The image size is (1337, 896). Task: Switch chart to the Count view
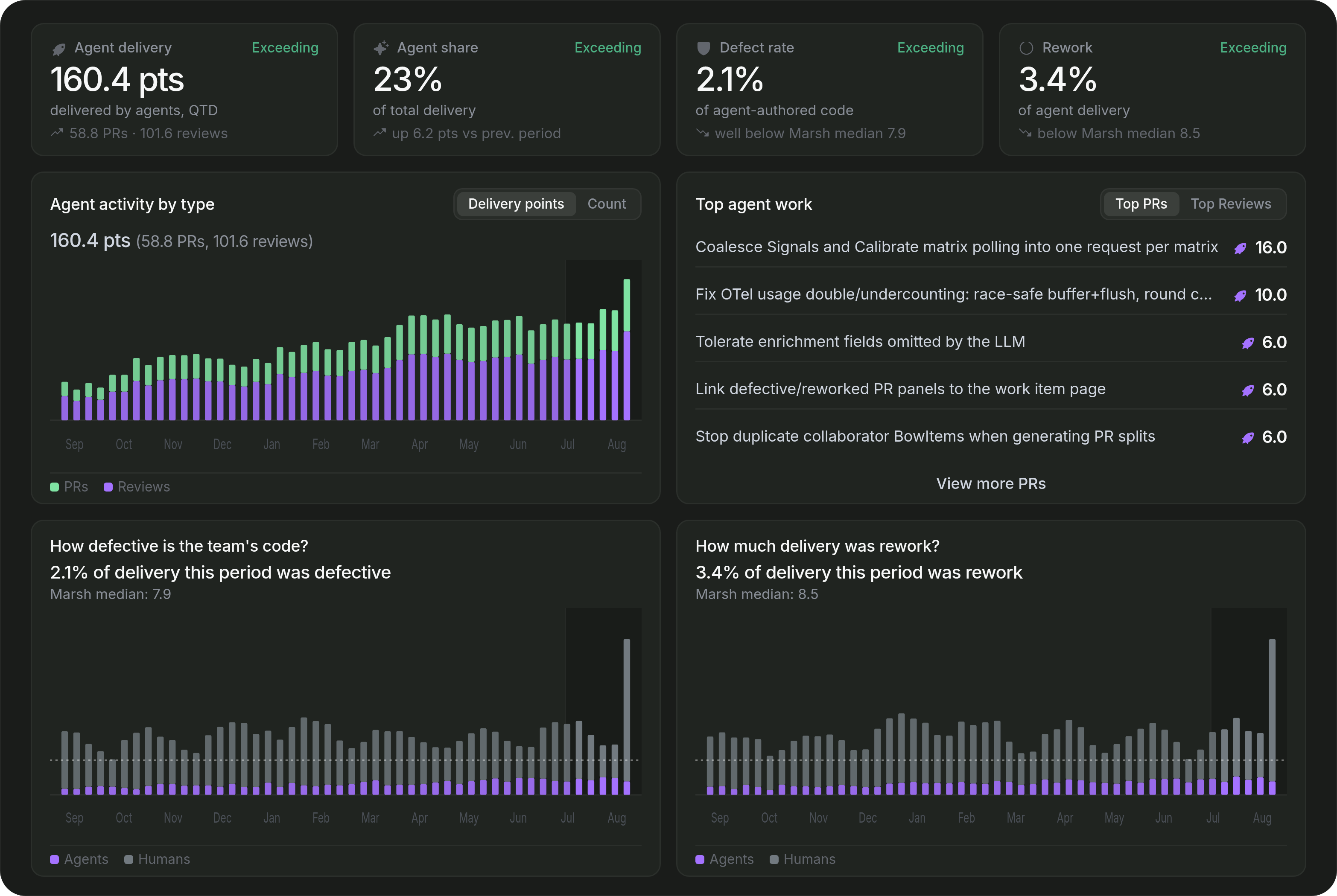607,204
